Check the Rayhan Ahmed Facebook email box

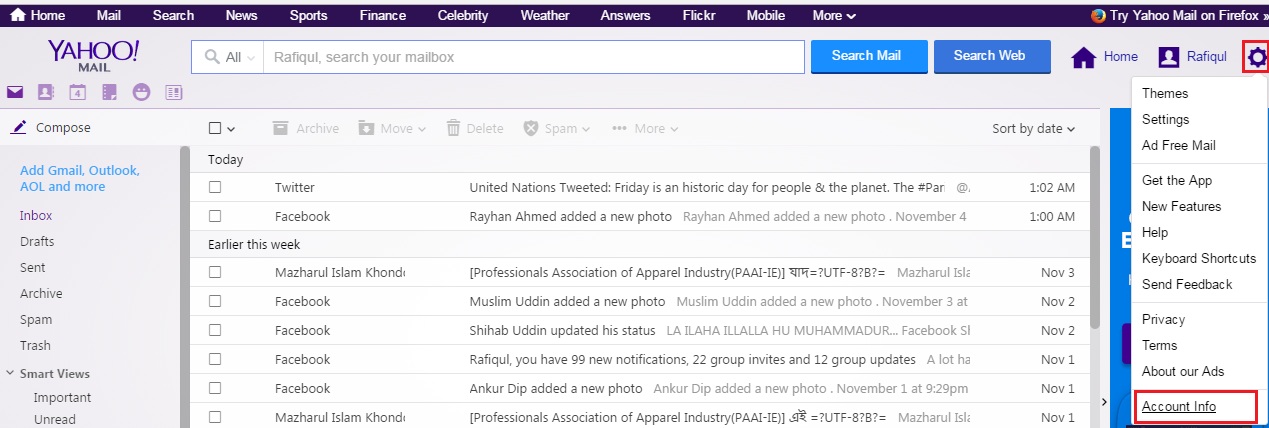coord(215,216)
